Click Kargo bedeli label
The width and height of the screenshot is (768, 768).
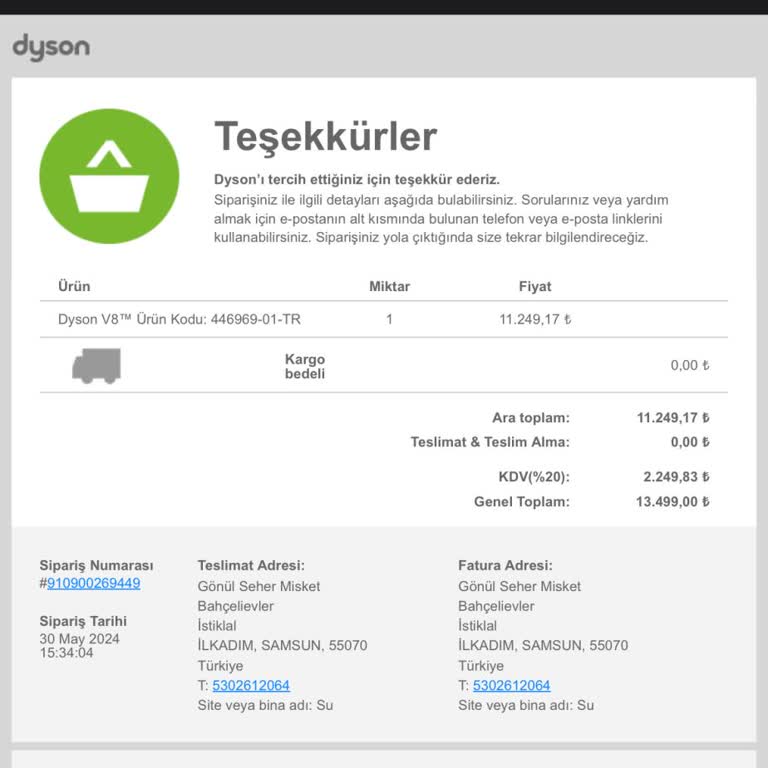(305, 366)
